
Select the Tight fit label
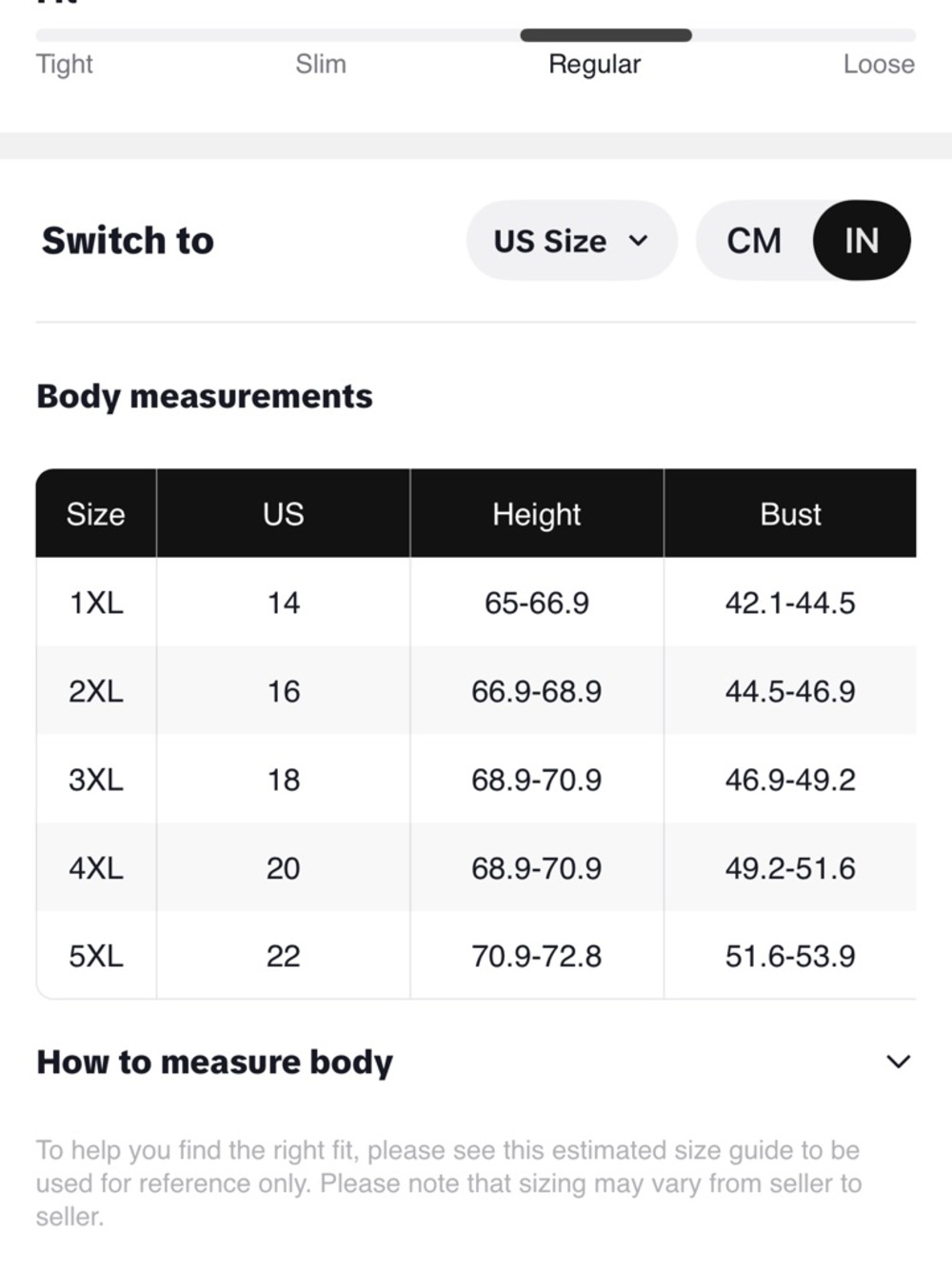65,64
